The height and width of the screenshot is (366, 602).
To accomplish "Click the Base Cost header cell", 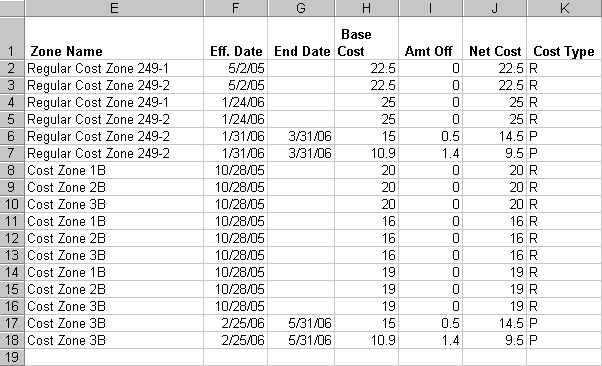I will (x=366, y=38).
